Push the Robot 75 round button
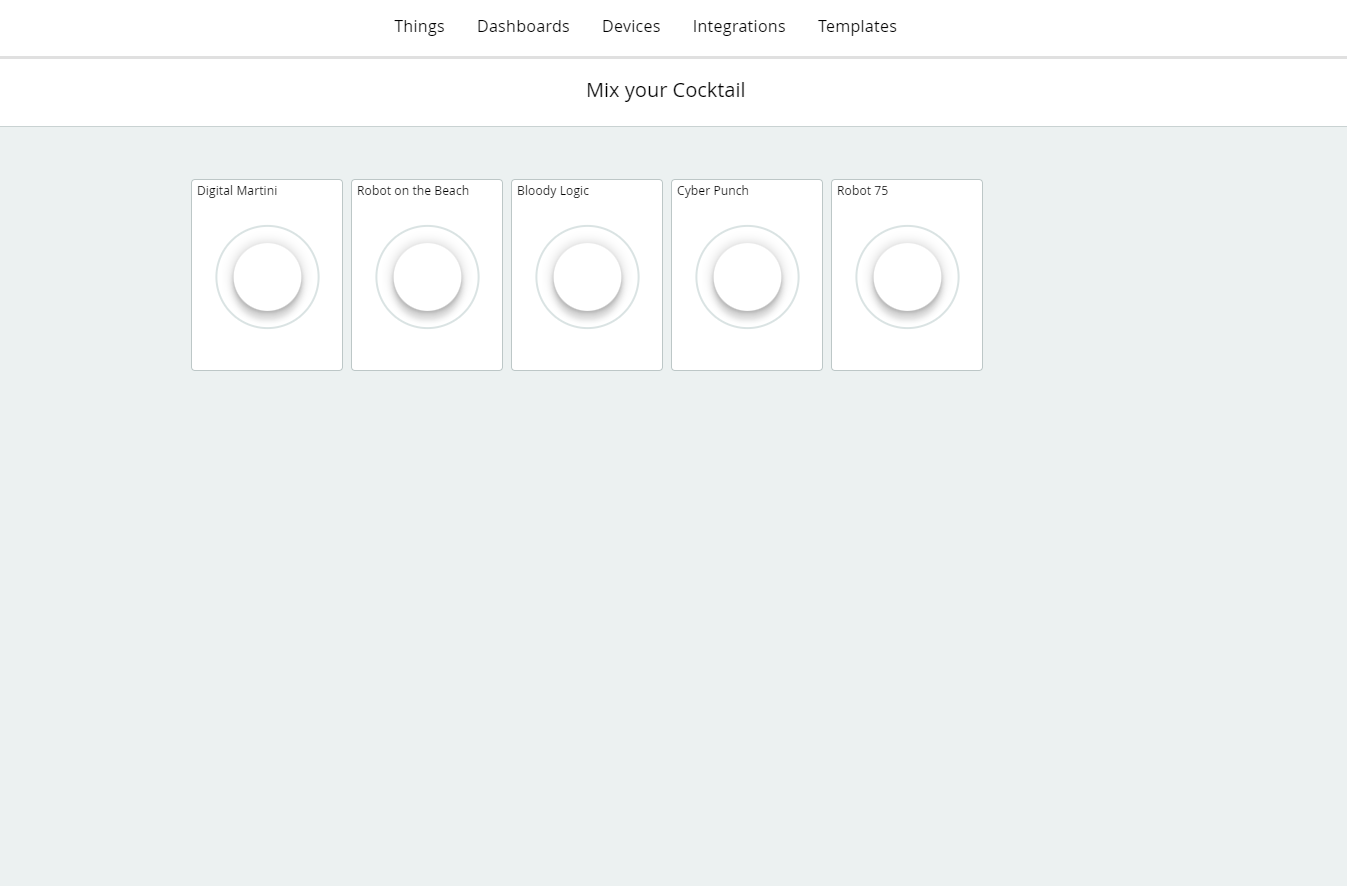 907,277
